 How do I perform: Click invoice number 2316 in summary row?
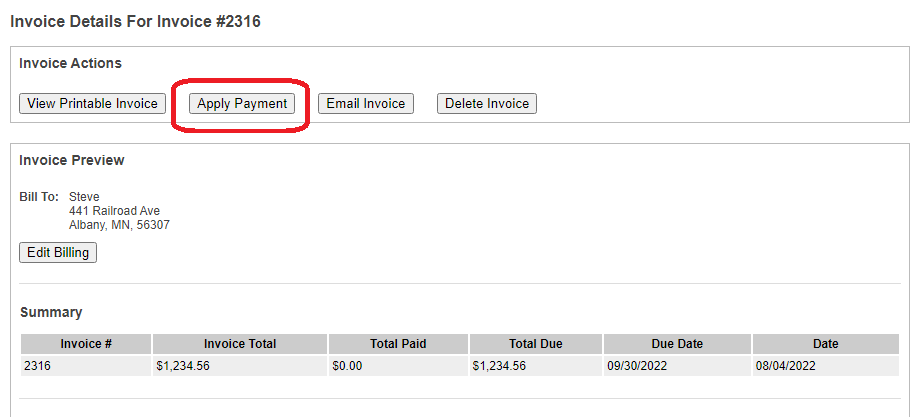tap(37, 366)
